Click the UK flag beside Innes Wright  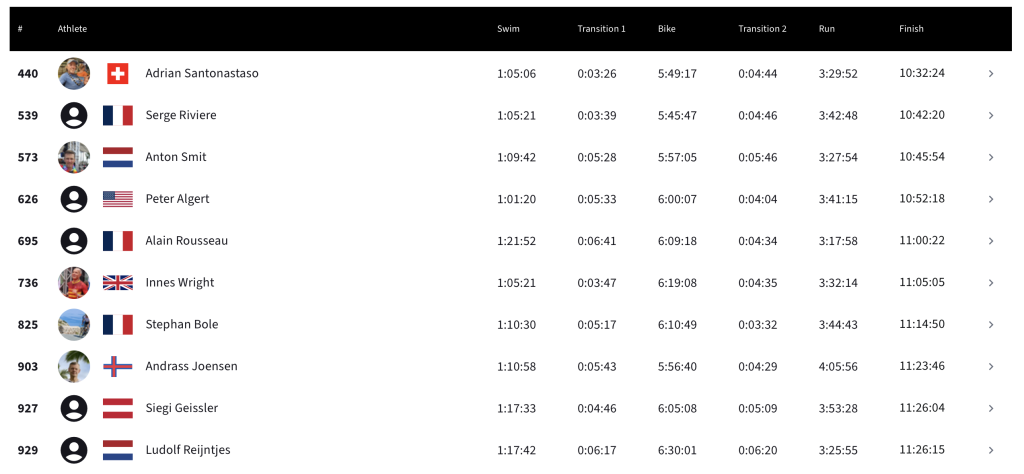coord(118,283)
